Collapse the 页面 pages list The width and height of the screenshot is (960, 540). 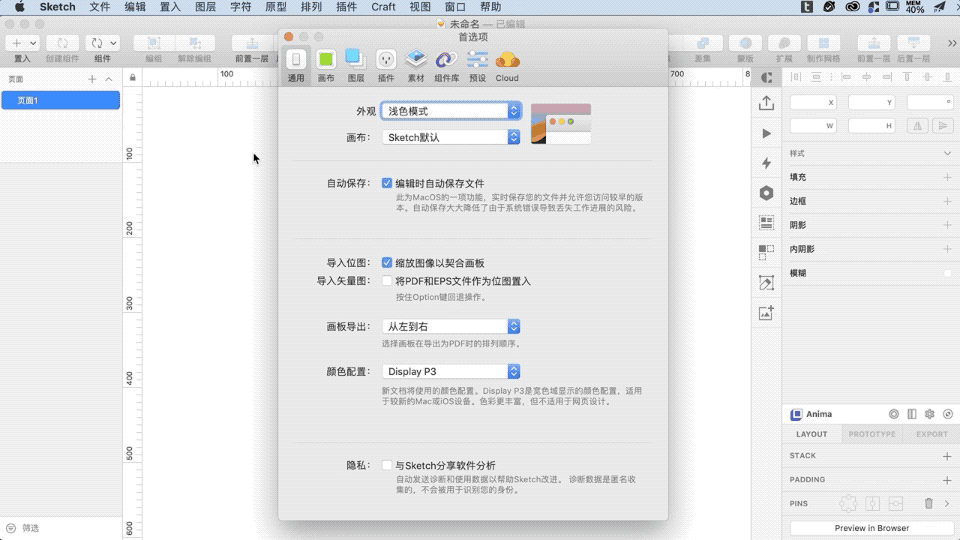[109, 79]
